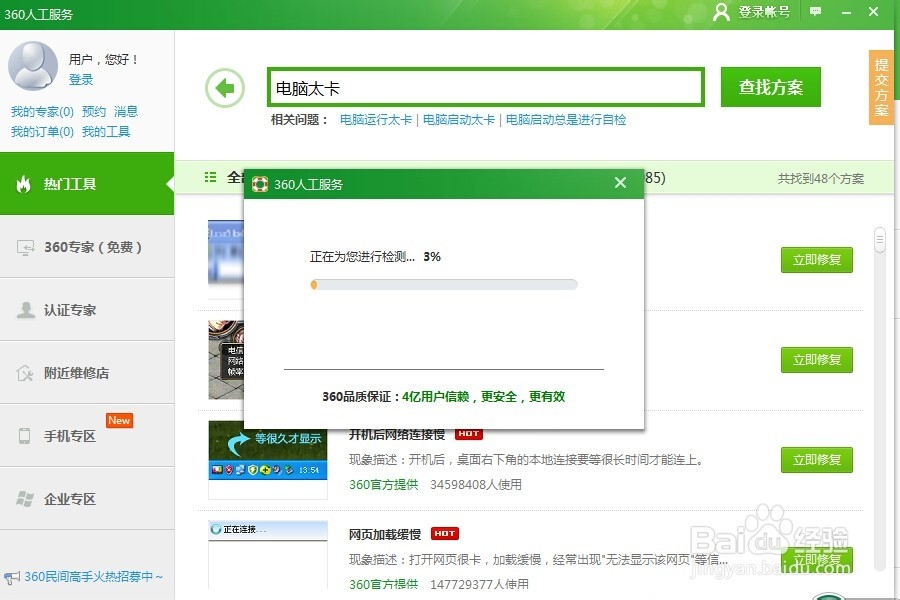This screenshot has height=600, width=900.
Task: Open the 提交方案 side tab
Action: [881, 88]
